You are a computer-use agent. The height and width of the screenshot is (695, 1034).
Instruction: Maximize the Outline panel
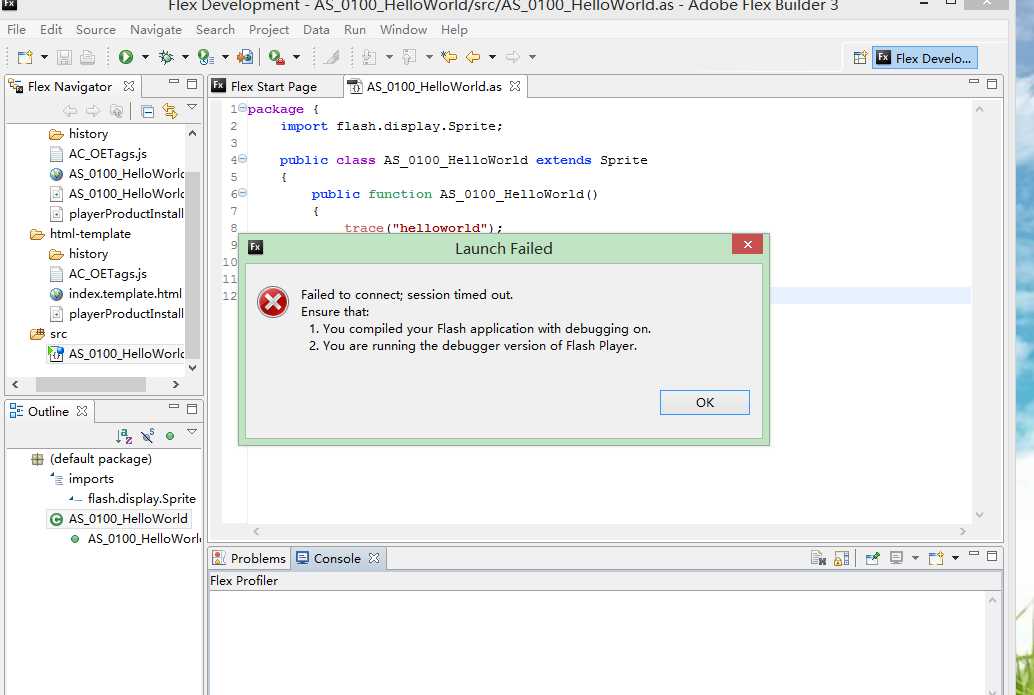192,409
